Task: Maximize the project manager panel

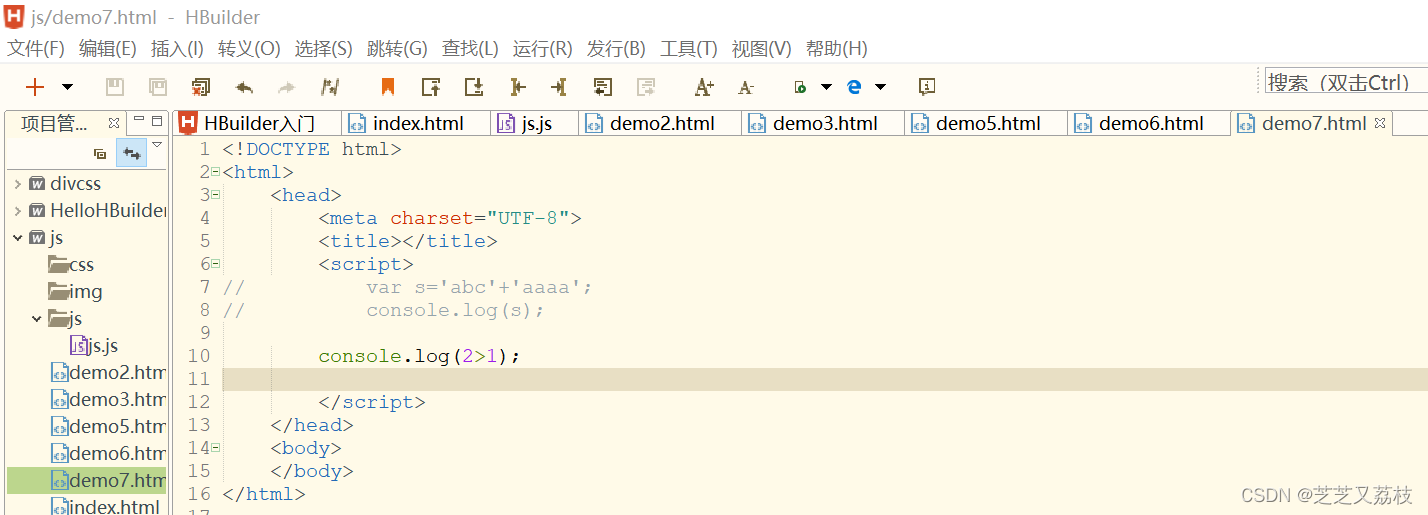Action: 157,121
